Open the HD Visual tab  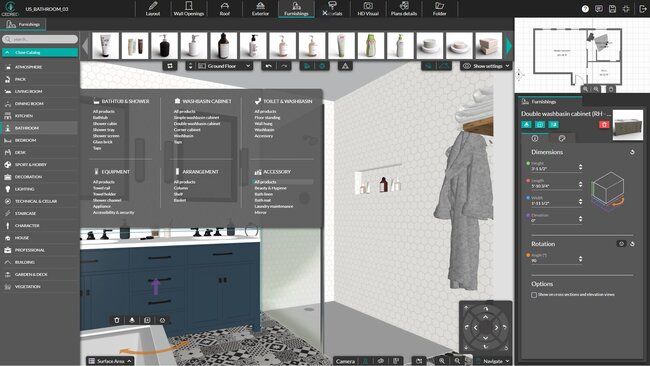coord(368,9)
